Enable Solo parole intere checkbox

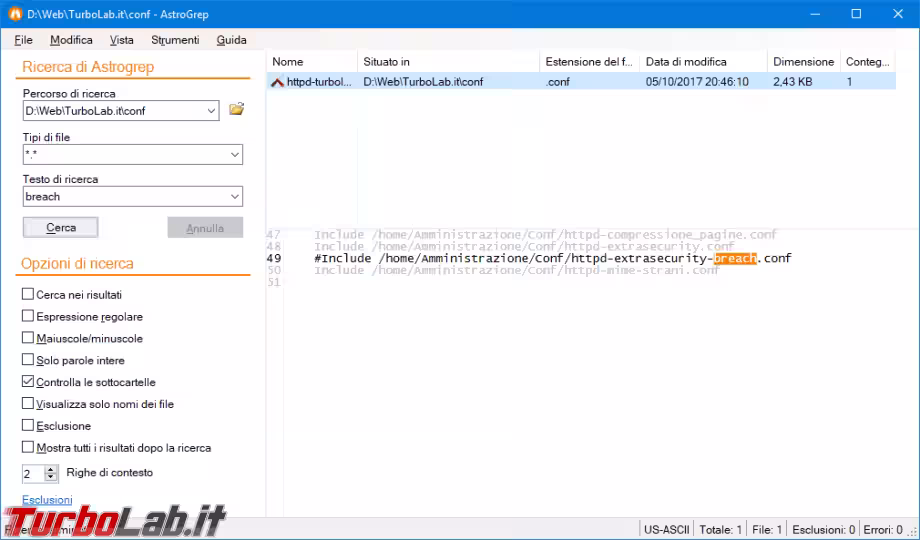[x=28, y=359]
